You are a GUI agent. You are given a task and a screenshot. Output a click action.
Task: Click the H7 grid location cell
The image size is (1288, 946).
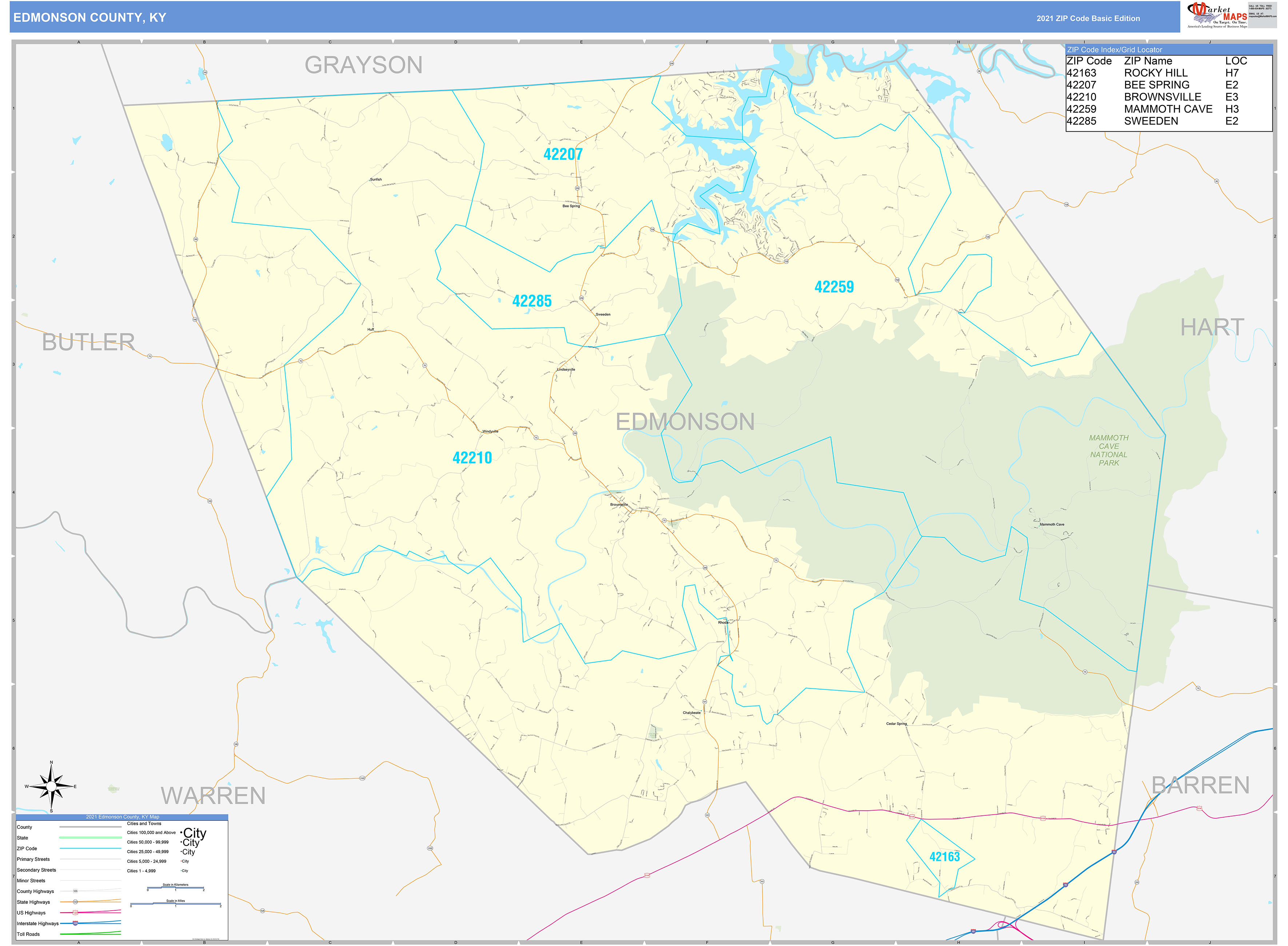(1232, 73)
